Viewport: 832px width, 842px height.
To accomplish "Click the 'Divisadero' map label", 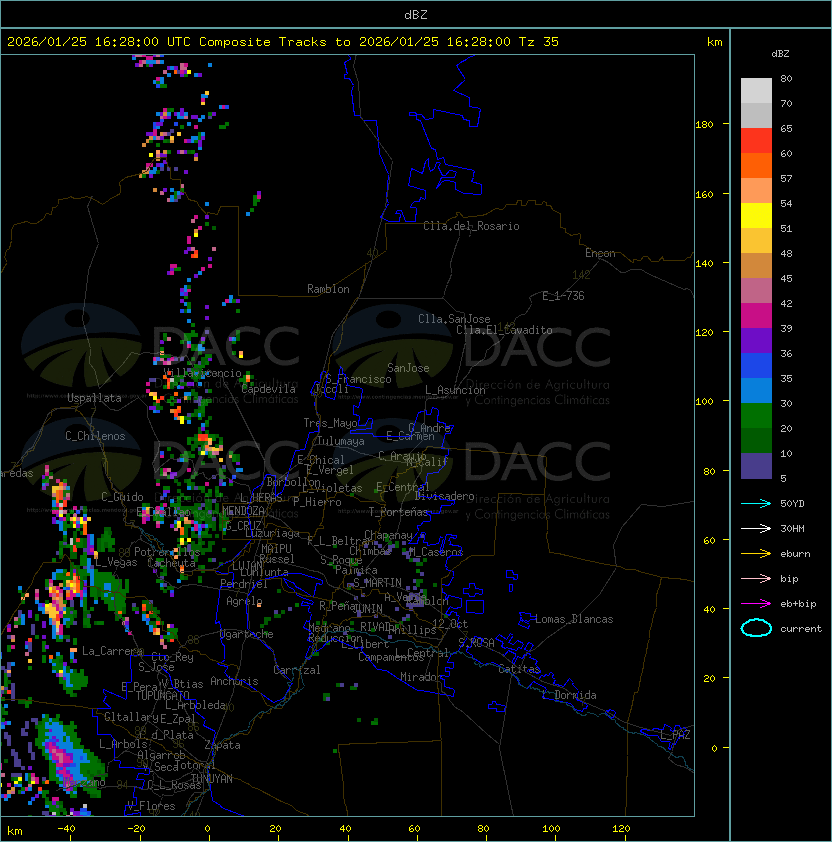I will (x=444, y=496).
